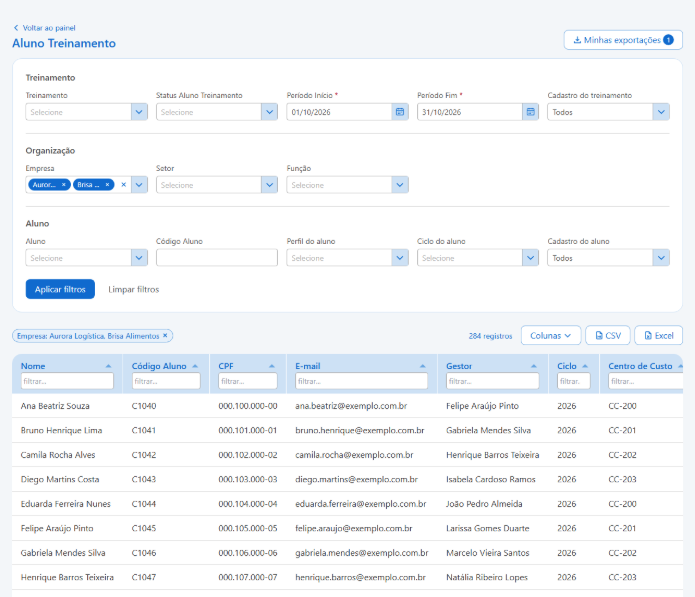Sort by Código Aluno arrow icon
695x597 pixels.
[x=195, y=366]
